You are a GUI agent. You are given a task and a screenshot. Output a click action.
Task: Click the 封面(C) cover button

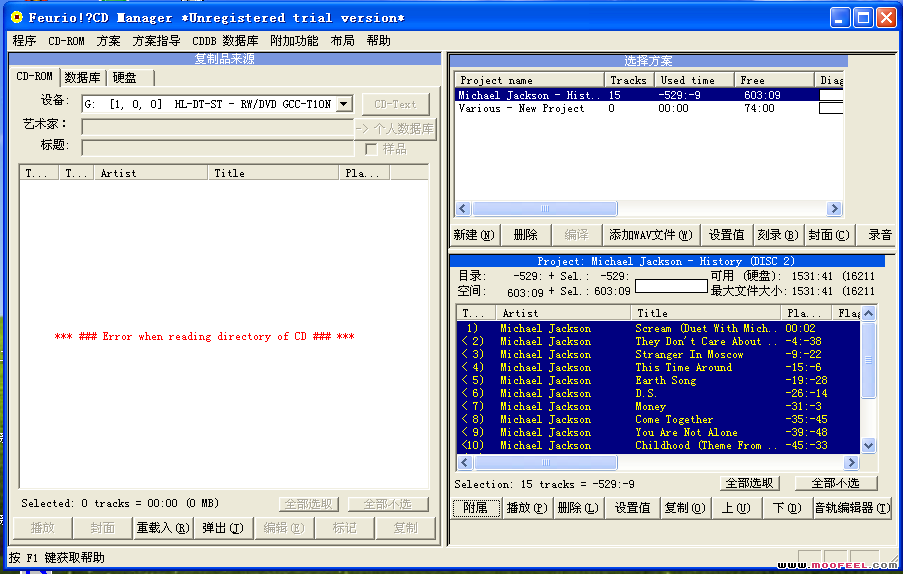tap(829, 235)
